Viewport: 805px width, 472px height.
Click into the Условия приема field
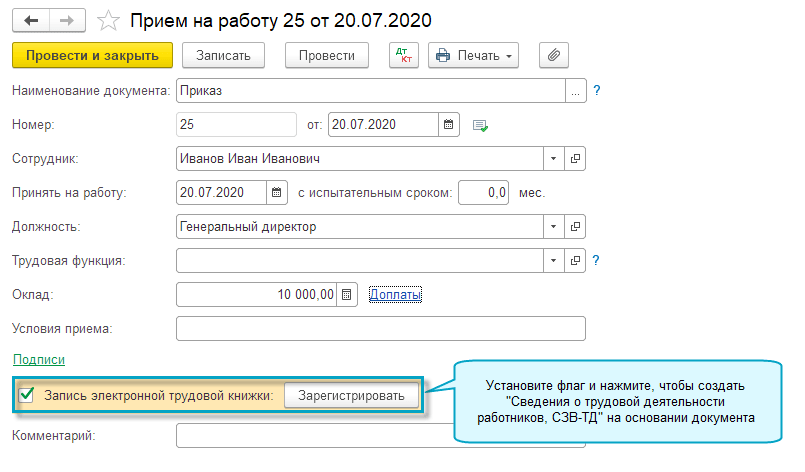click(380, 329)
